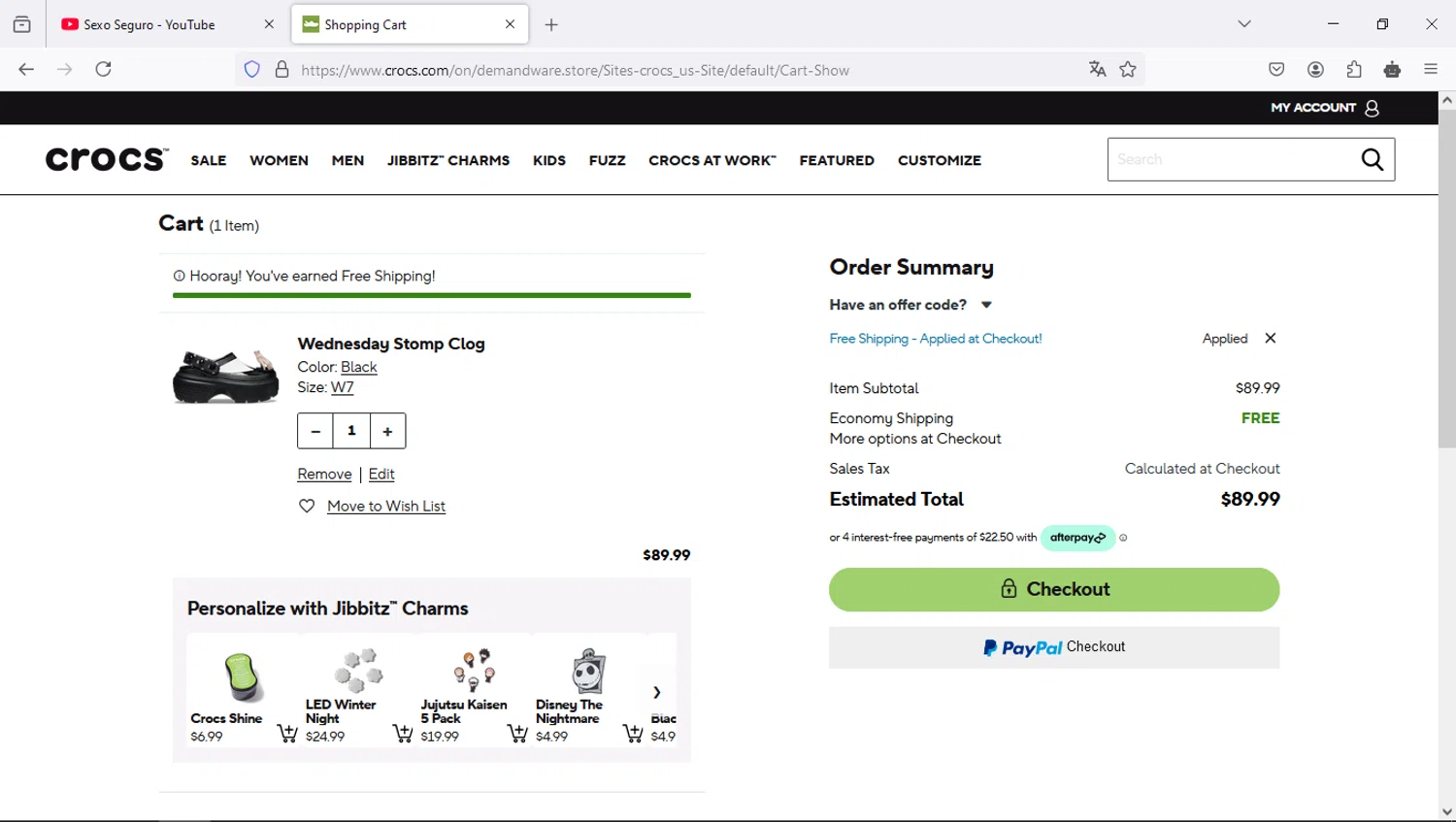Open Firefox account icon
The width and height of the screenshot is (1456, 822).
(1315, 69)
